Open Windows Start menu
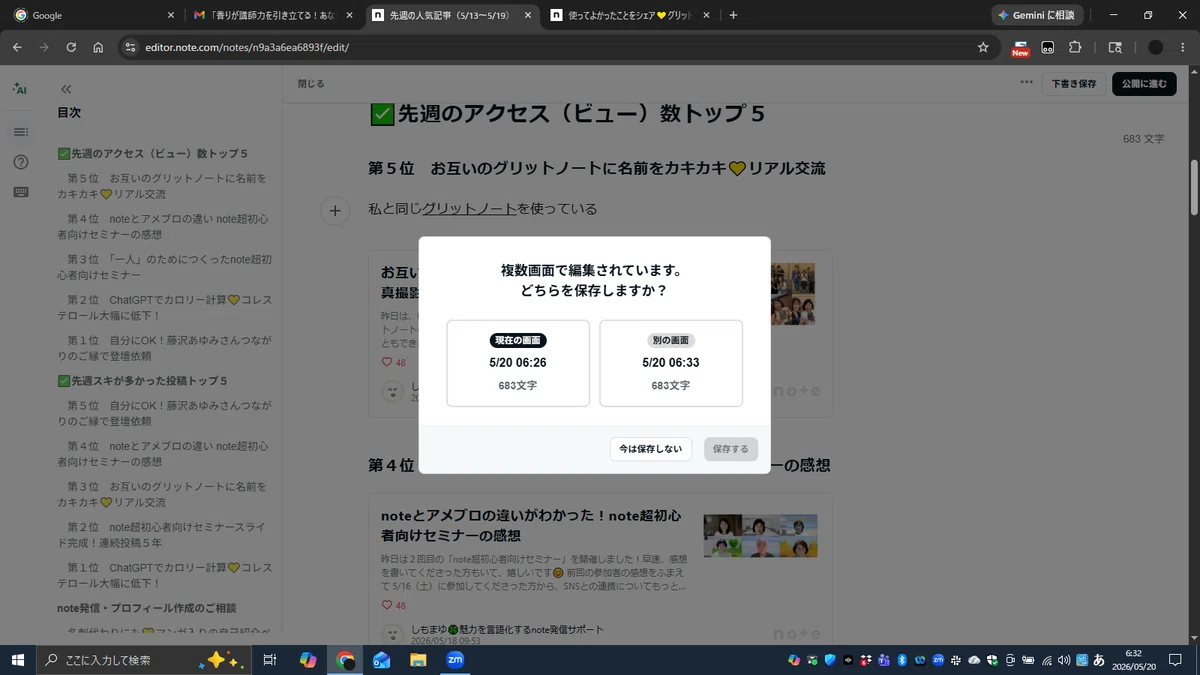Screen dimensions: 1200x675 click(x=17, y=660)
